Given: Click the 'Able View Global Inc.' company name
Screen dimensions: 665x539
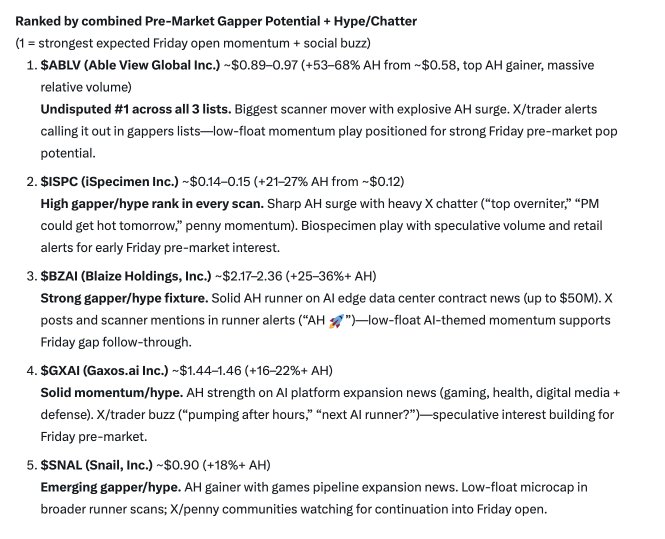Looking at the screenshot, I should pos(152,65).
